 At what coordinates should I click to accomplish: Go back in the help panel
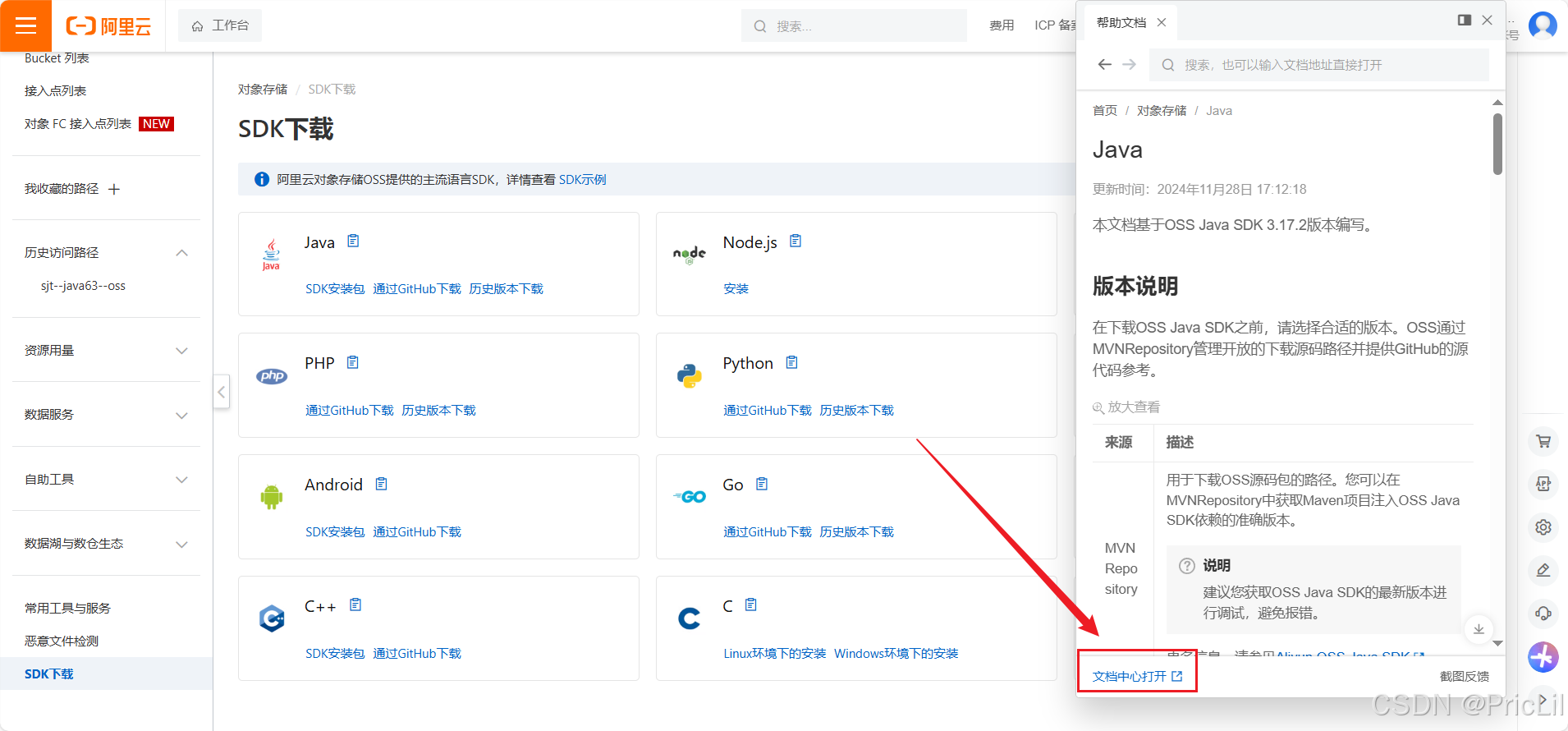coord(1105,64)
